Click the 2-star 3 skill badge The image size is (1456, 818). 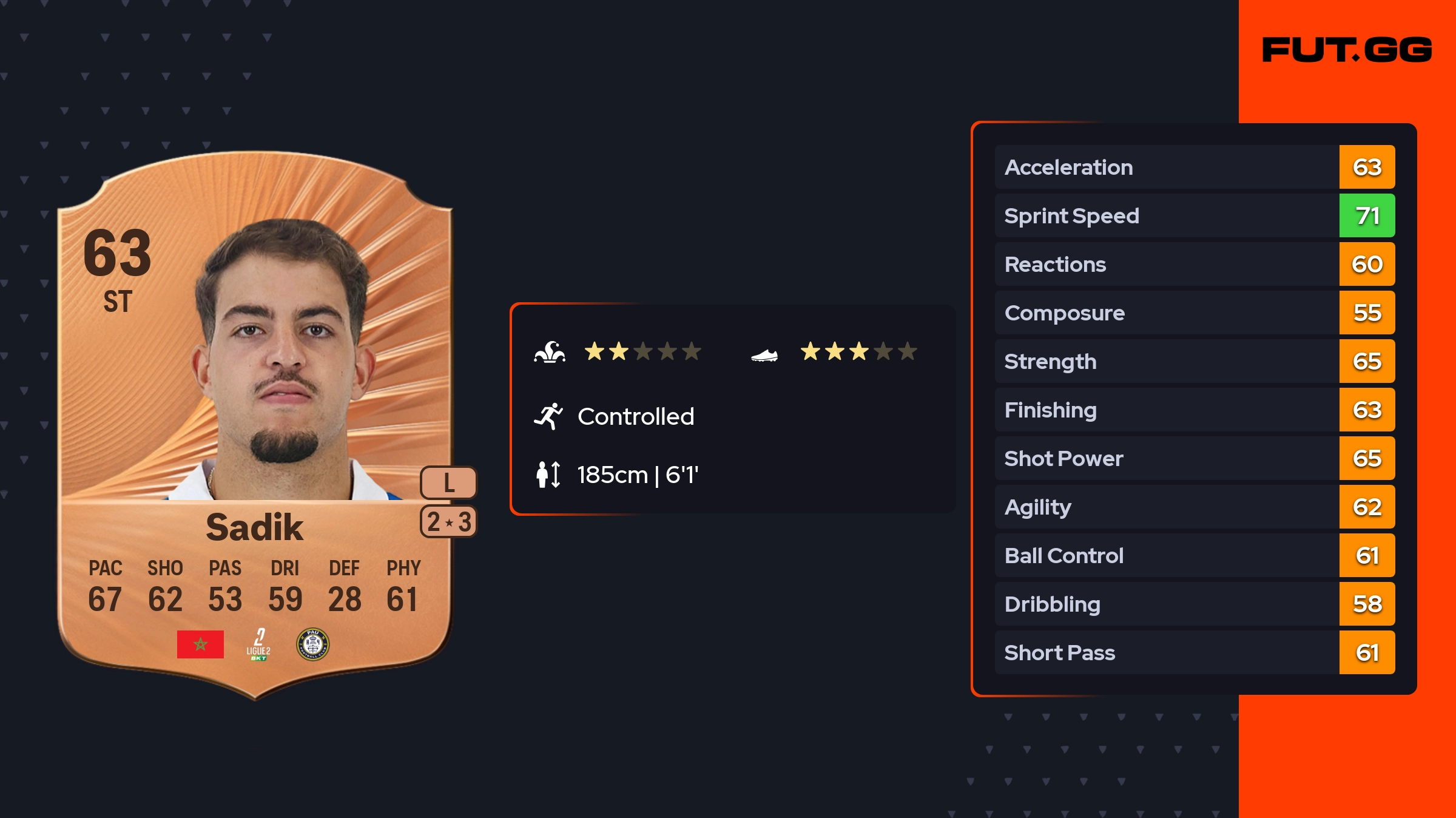448,522
